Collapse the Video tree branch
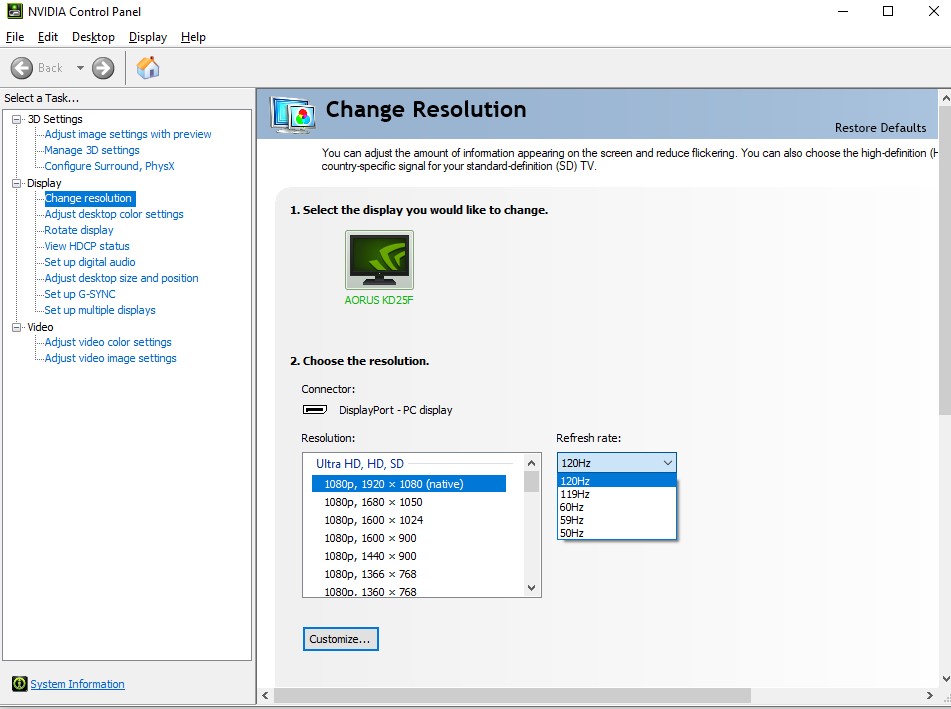This screenshot has height=709, width=951. click(14, 326)
